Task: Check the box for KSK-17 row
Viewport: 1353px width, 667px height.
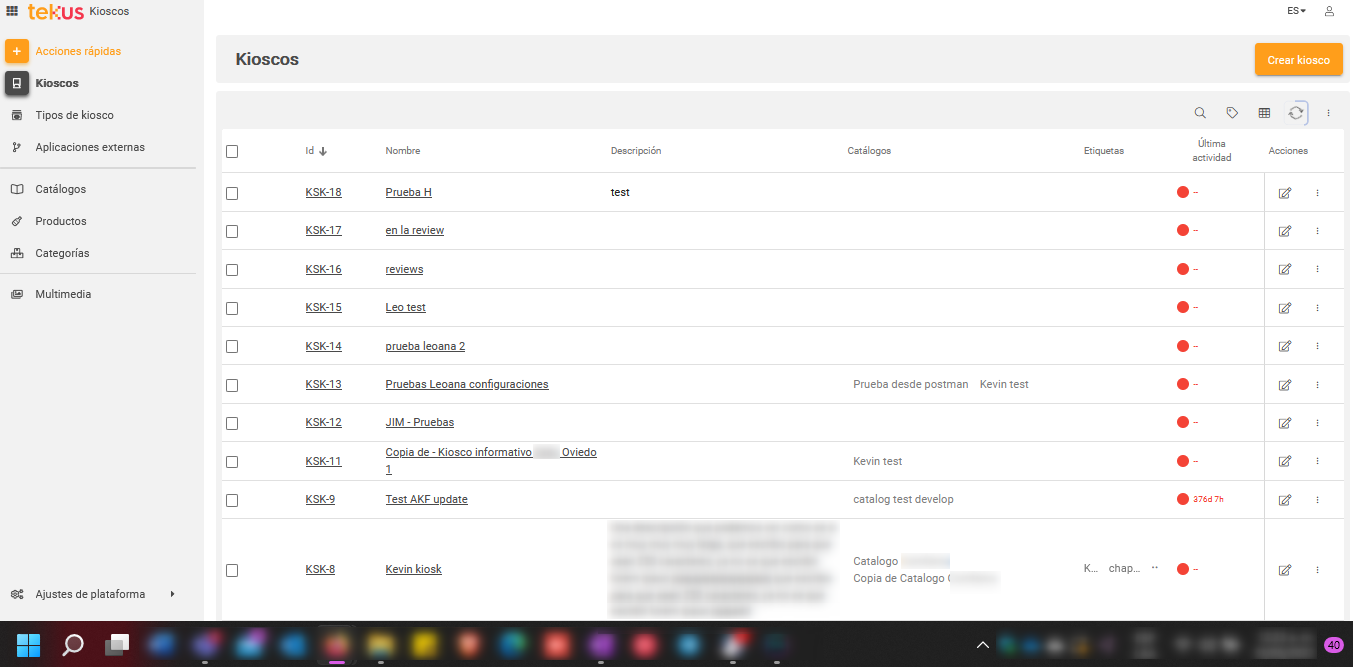Action: coord(232,231)
